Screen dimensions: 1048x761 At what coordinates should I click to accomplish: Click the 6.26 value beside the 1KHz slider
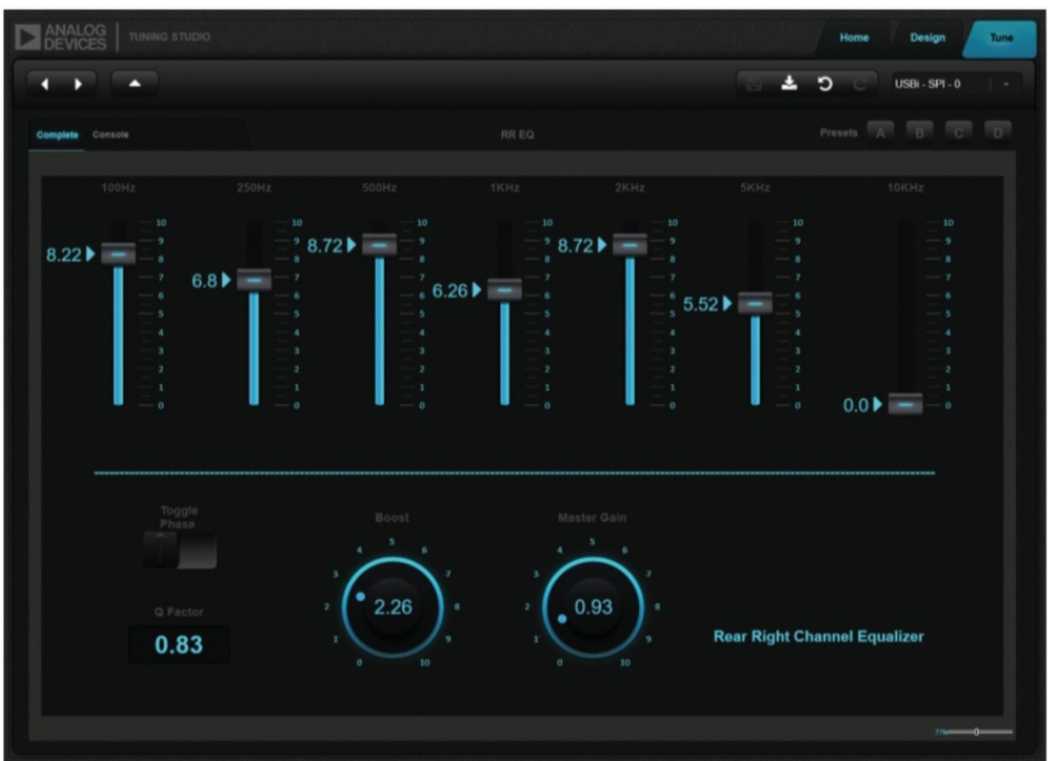tap(450, 291)
